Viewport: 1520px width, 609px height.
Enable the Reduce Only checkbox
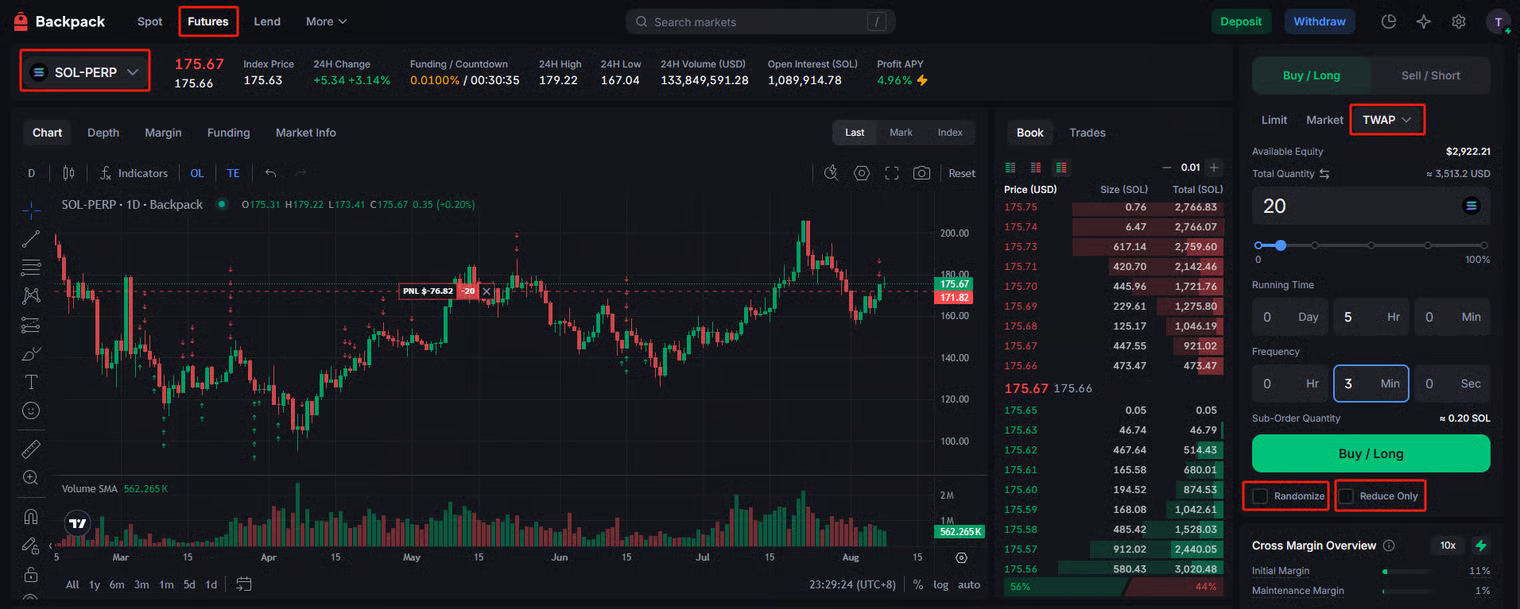tap(1346, 496)
